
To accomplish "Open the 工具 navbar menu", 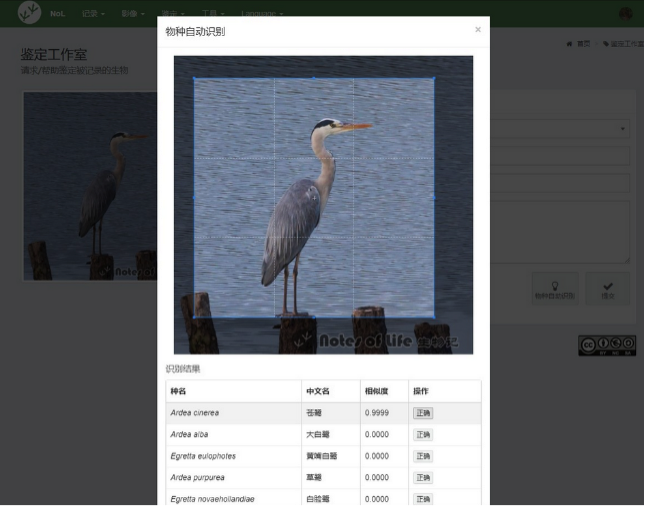I will pos(213,14).
